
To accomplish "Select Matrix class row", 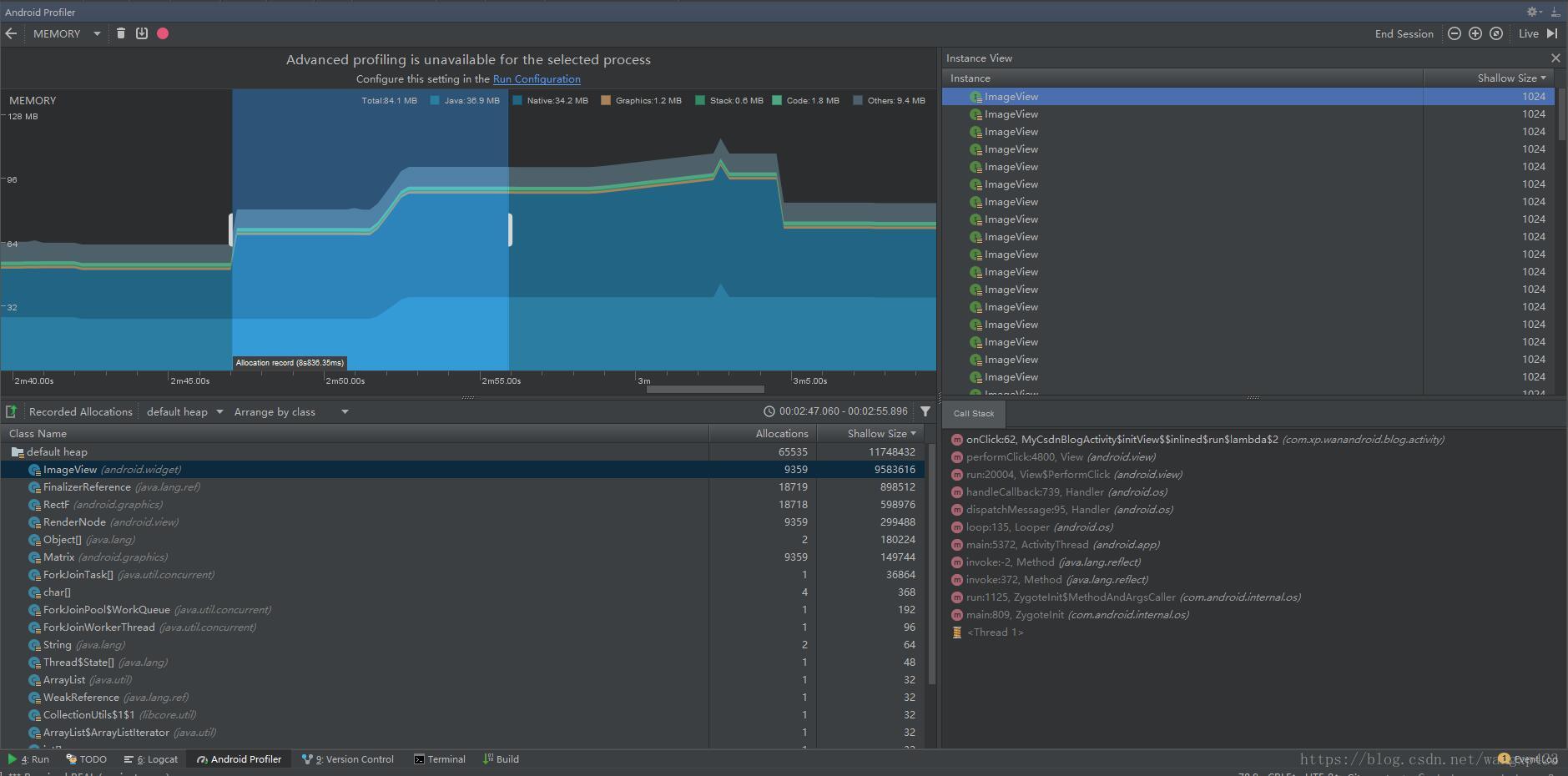I will (x=462, y=557).
